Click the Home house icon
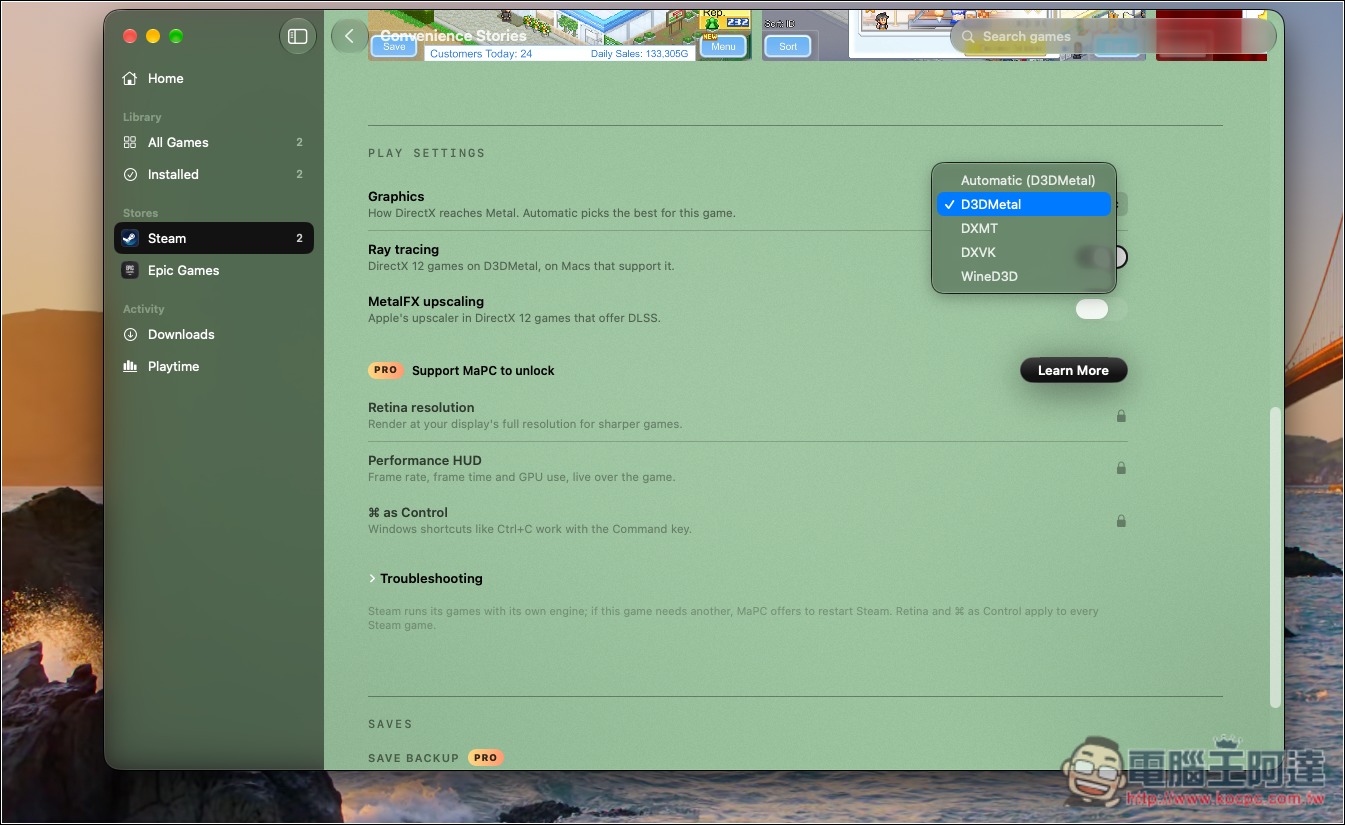The image size is (1345, 825). point(130,78)
